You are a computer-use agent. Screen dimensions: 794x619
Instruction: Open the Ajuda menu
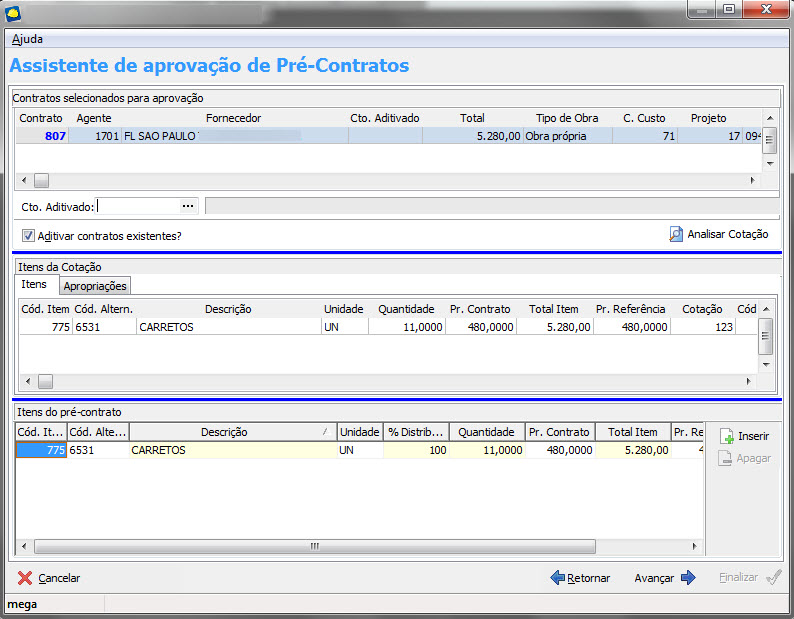(x=27, y=39)
